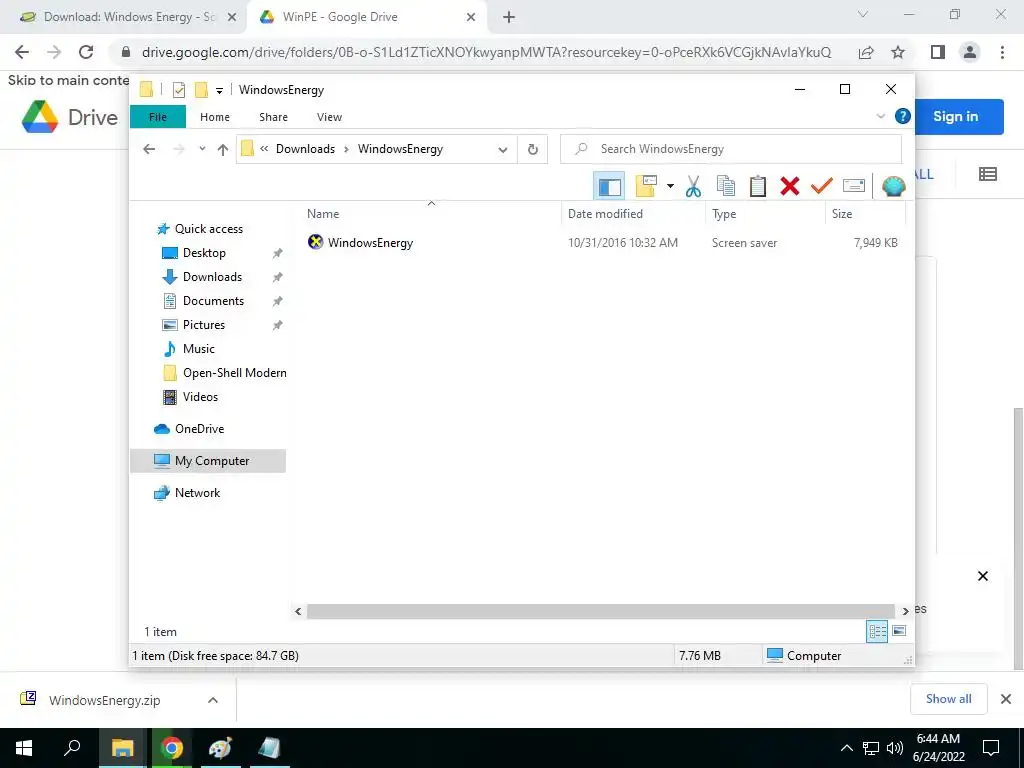The height and width of the screenshot is (768, 1024).
Task: Go back in the Explorer window
Action: click(149, 149)
